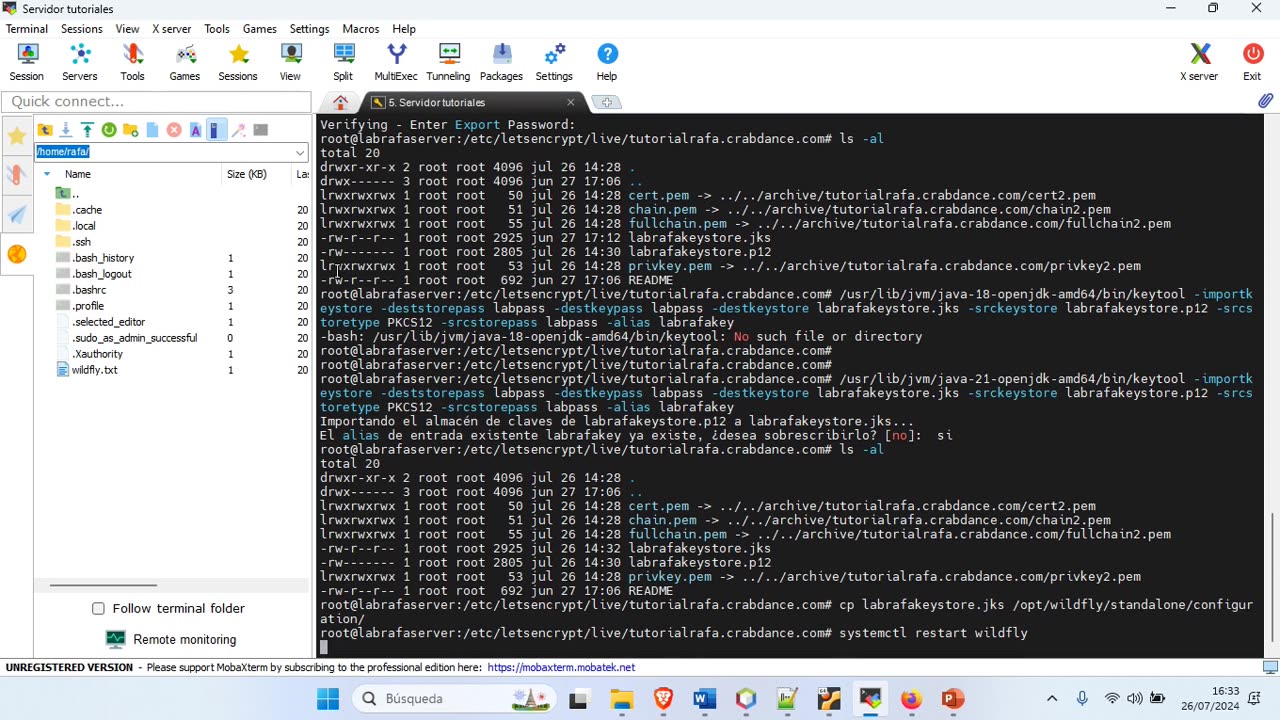Add a new terminal tab
Image resolution: width=1280 pixels, height=720 pixels.
click(606, 102)
